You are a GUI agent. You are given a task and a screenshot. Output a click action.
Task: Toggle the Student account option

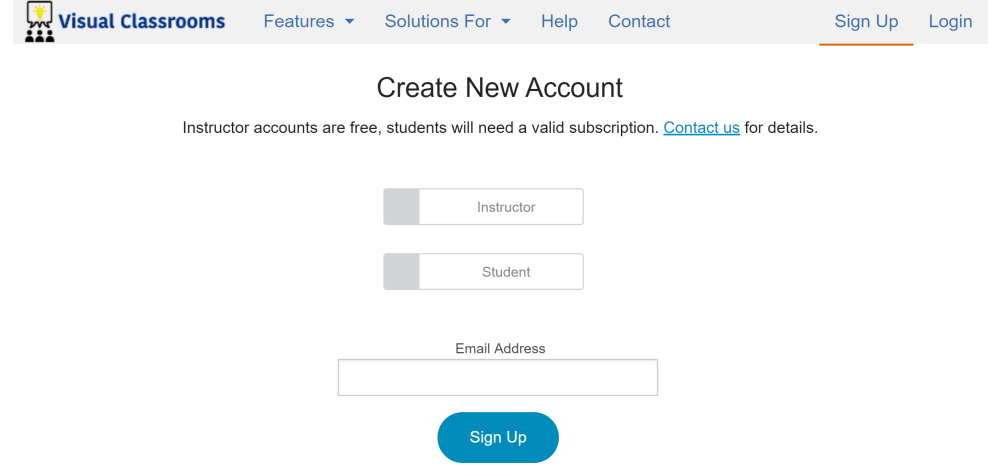tap(505, 272)
